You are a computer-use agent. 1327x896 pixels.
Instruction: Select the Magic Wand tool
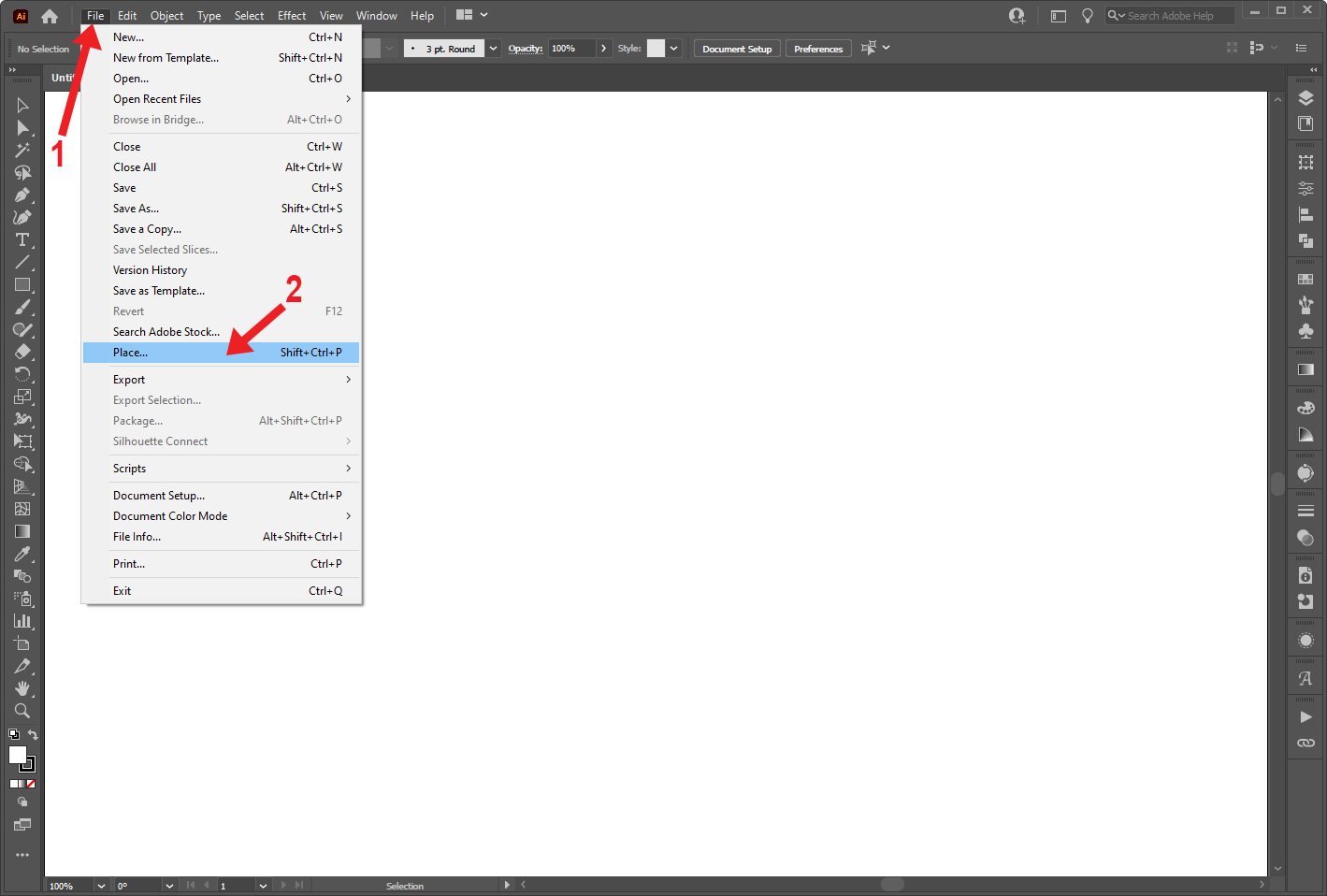click(x=22, y=151)
